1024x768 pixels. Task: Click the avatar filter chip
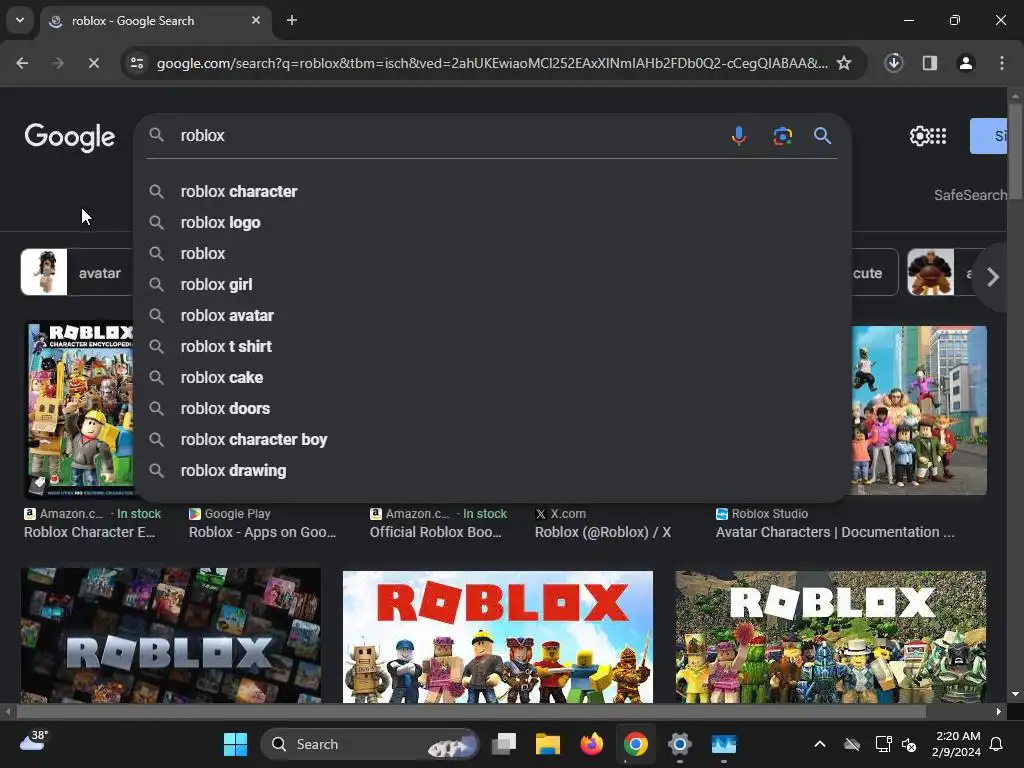point(77,272)
